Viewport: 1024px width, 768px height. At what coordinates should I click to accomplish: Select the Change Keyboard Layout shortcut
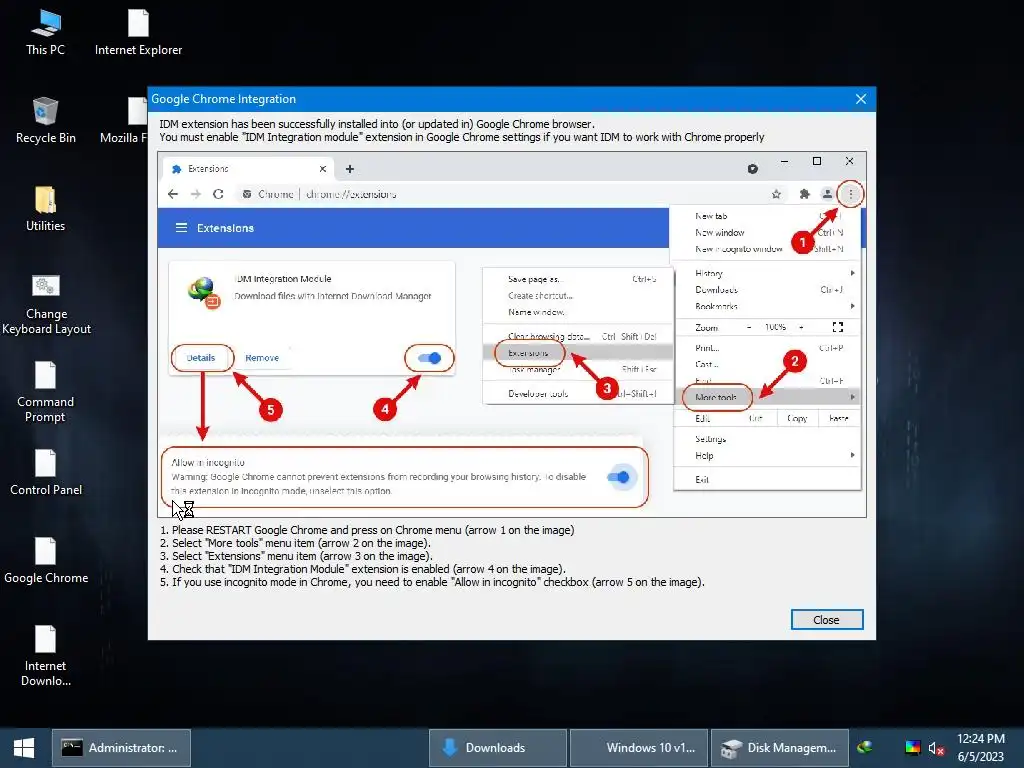(46, 304)
